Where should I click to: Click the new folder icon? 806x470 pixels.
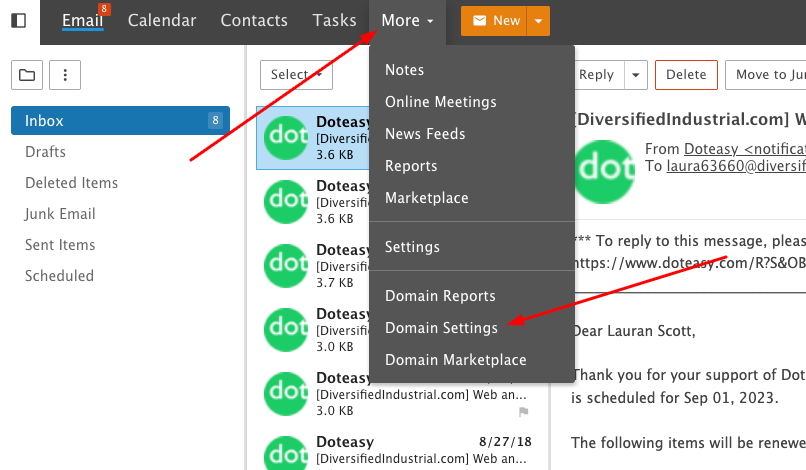26,74
